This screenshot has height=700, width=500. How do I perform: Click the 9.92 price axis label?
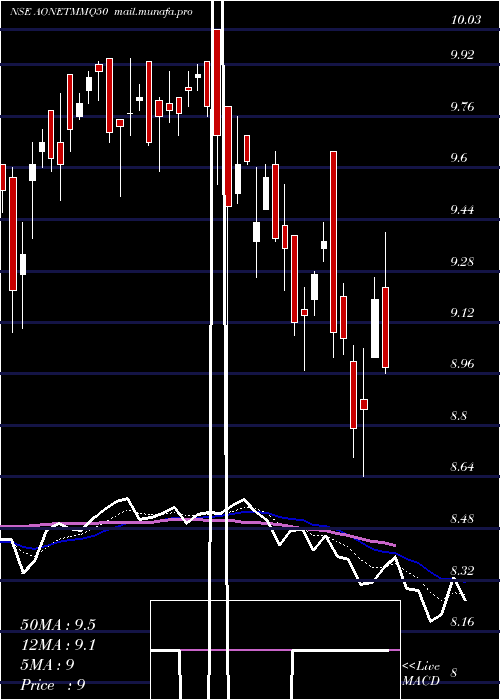(x=462, y=55)
